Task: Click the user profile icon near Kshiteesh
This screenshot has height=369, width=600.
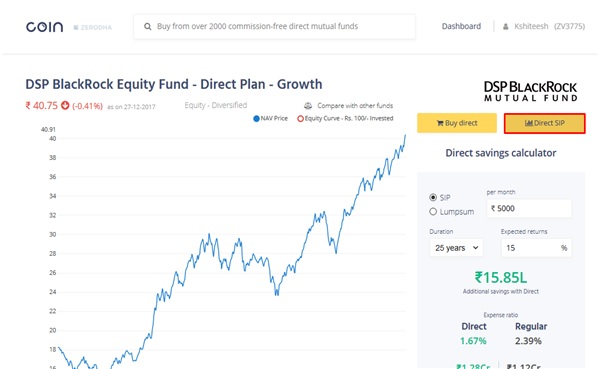Action: point(505,26)
